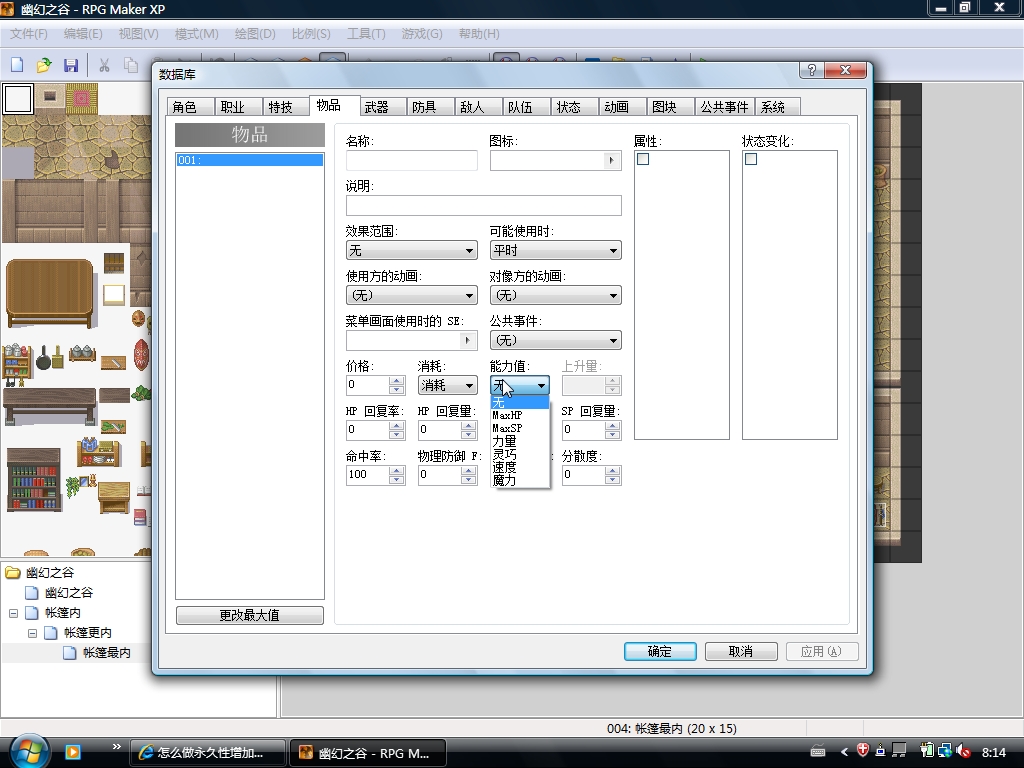Switch to the Internet Explorer taskbar window
The width and height of the screenshot is (1024, 768).
(208, 753)
